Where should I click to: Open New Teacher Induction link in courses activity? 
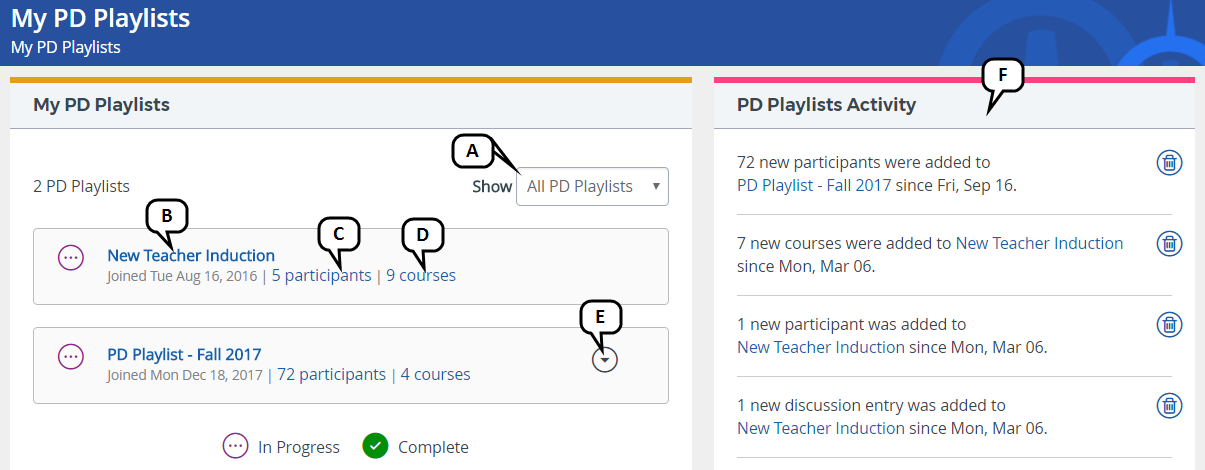click(x=1039, y=243)
